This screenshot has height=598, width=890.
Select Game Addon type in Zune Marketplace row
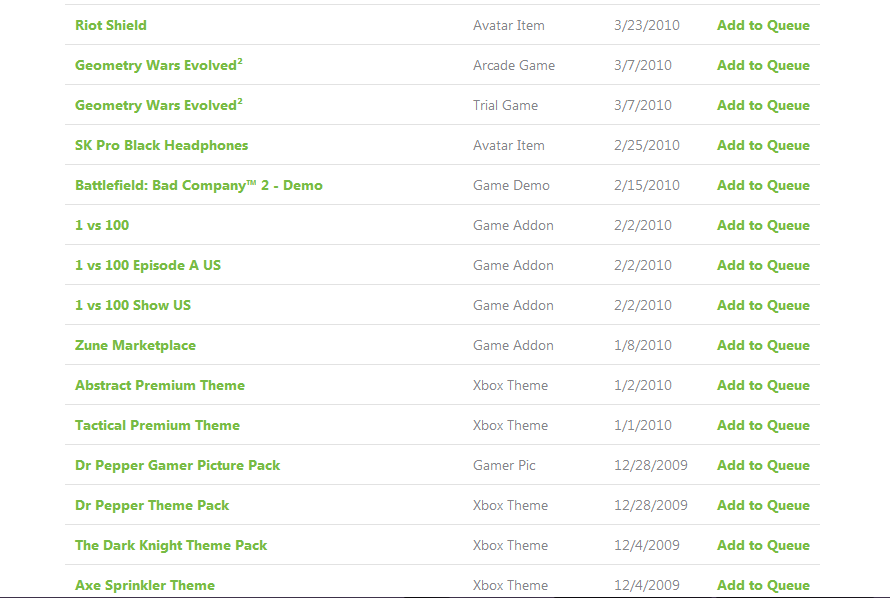pyautogui.click(x=513, y=346)
